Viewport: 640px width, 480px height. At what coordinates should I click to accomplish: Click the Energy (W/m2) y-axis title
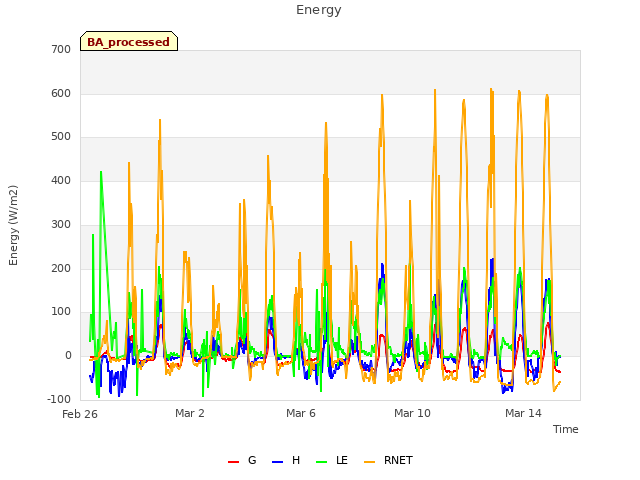point(13,225)
